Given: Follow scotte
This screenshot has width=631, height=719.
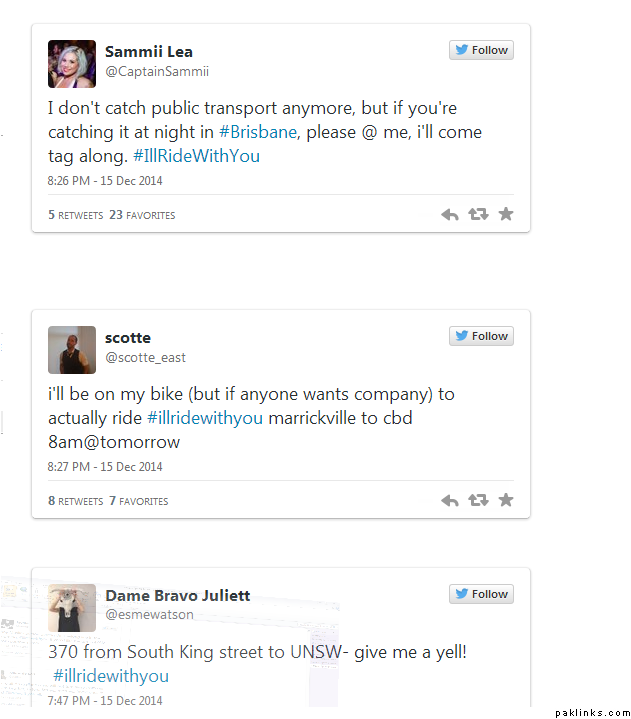Looking at the screenshot, I should click(481, 336).
